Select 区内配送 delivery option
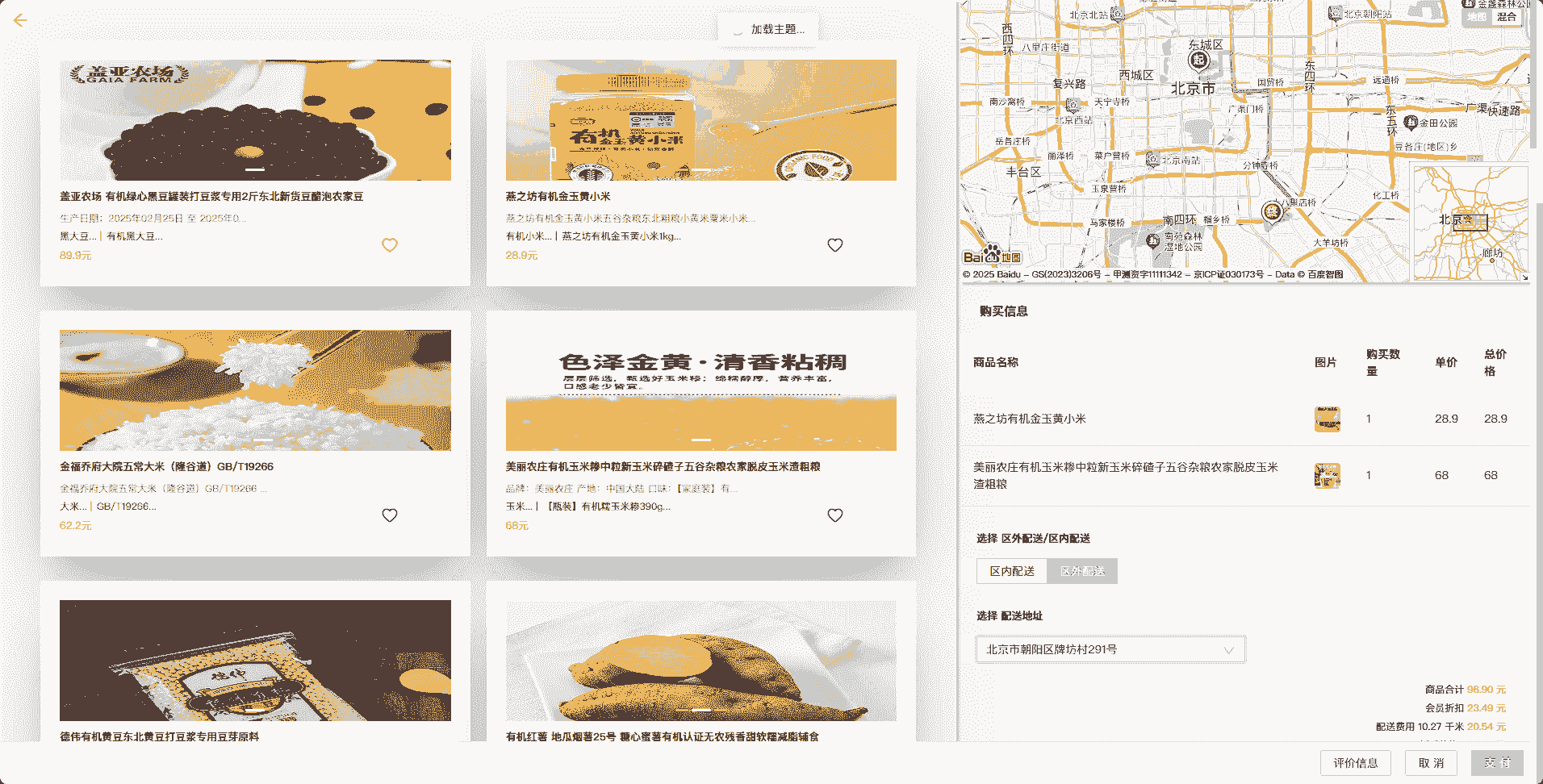The image size is (1543, 784). coord(1012,571)
